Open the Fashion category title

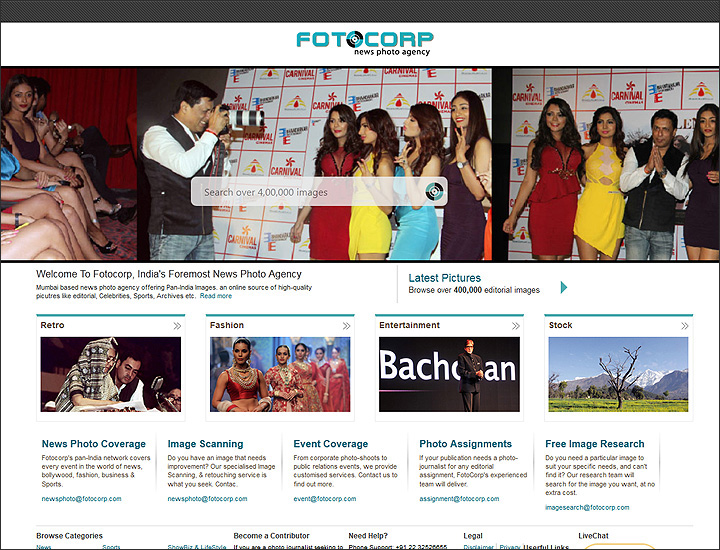[227, 325]
